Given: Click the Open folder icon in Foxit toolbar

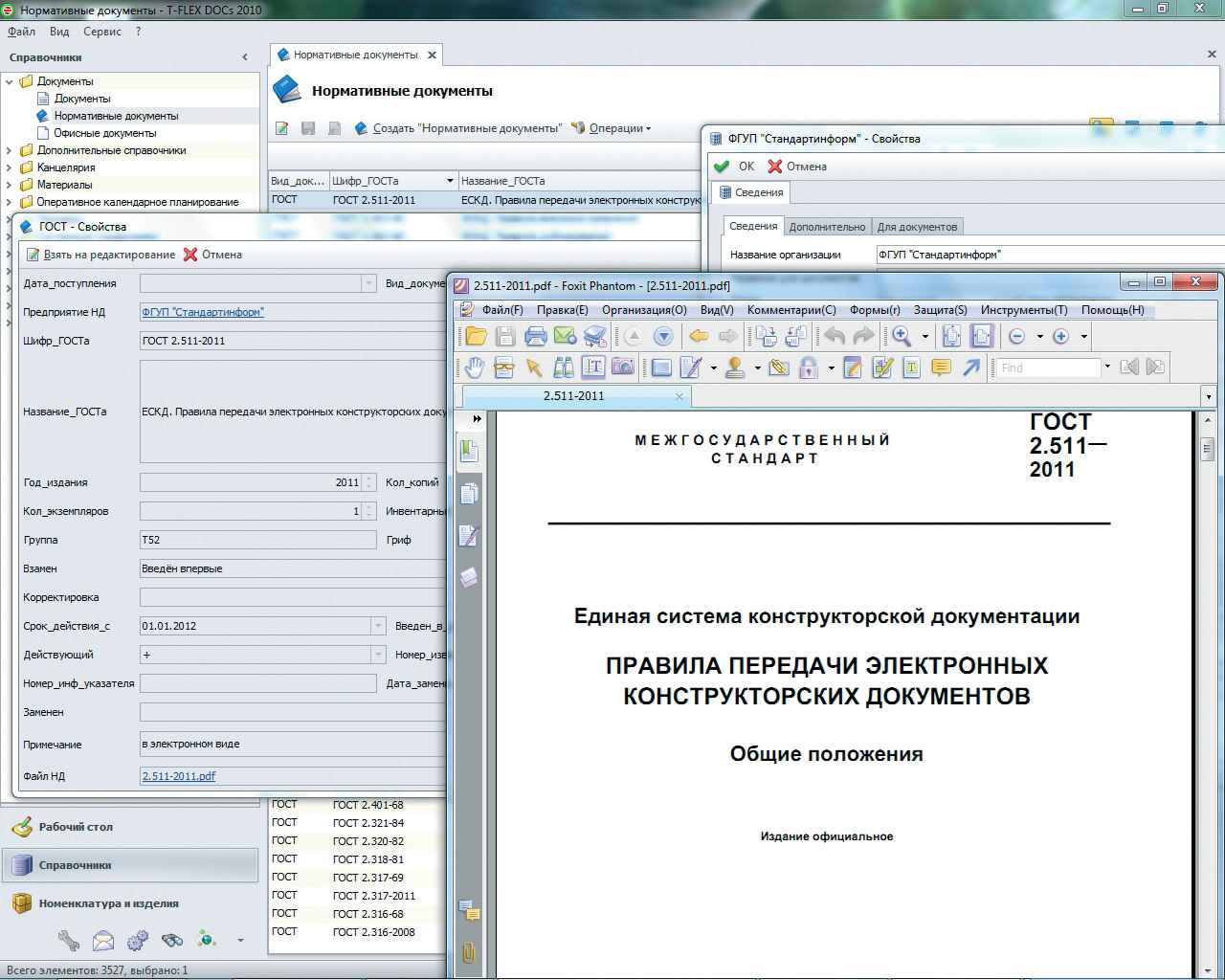Looking at the screenshot, I should [x=476, y=336].
